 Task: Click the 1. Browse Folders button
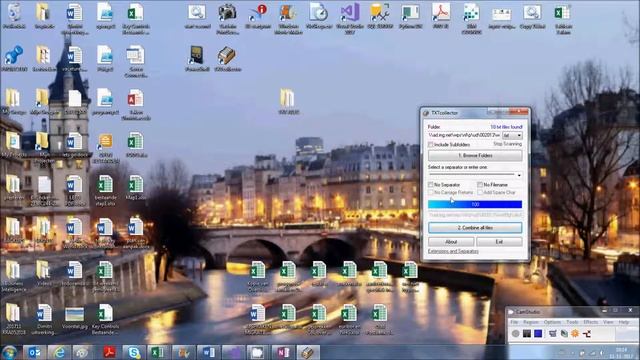pos(475,156)
